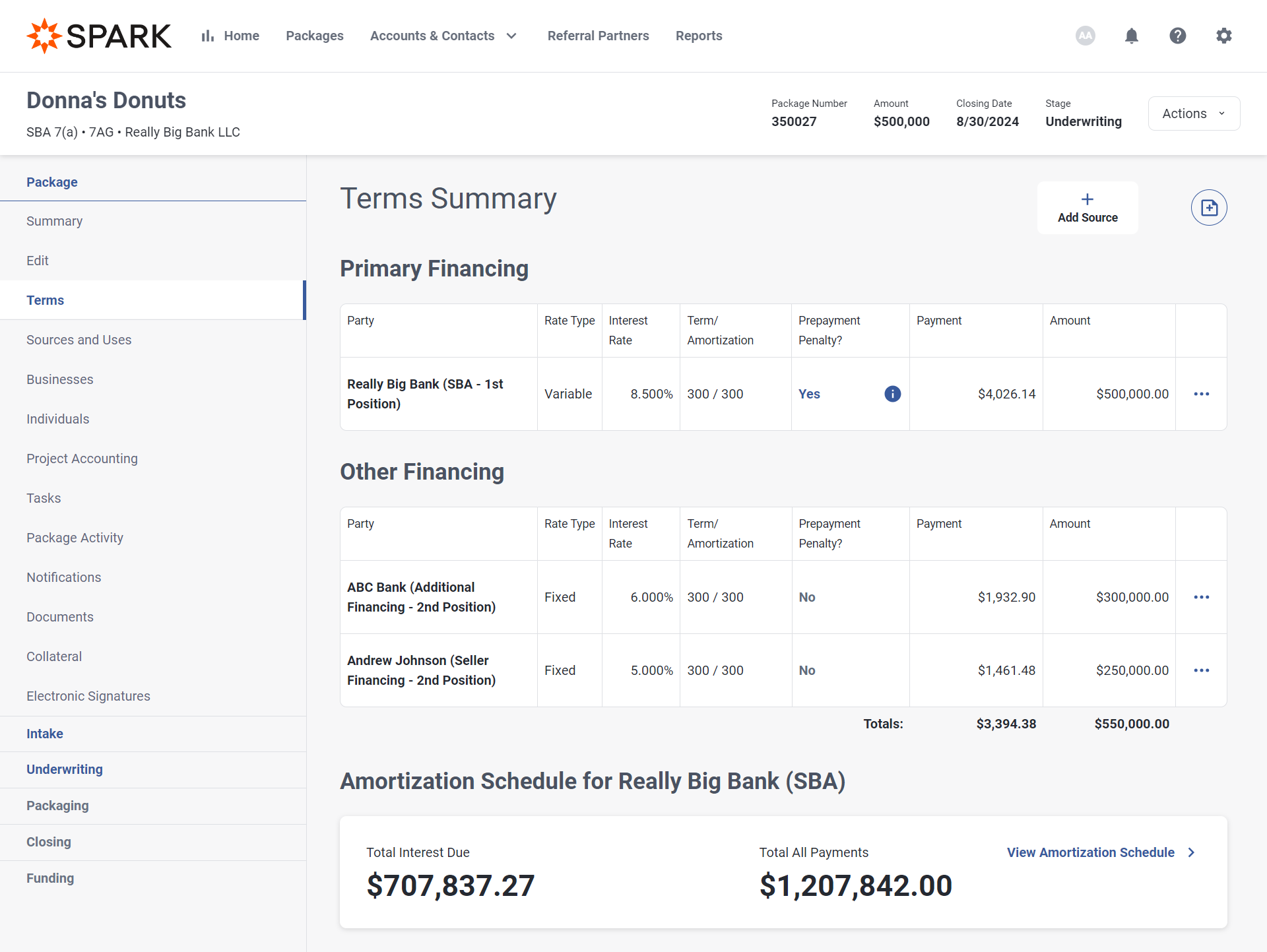The height and width of the screenshot is (952, 1267).
Task: Expand the Funding section
Action: tap(153, 878)
